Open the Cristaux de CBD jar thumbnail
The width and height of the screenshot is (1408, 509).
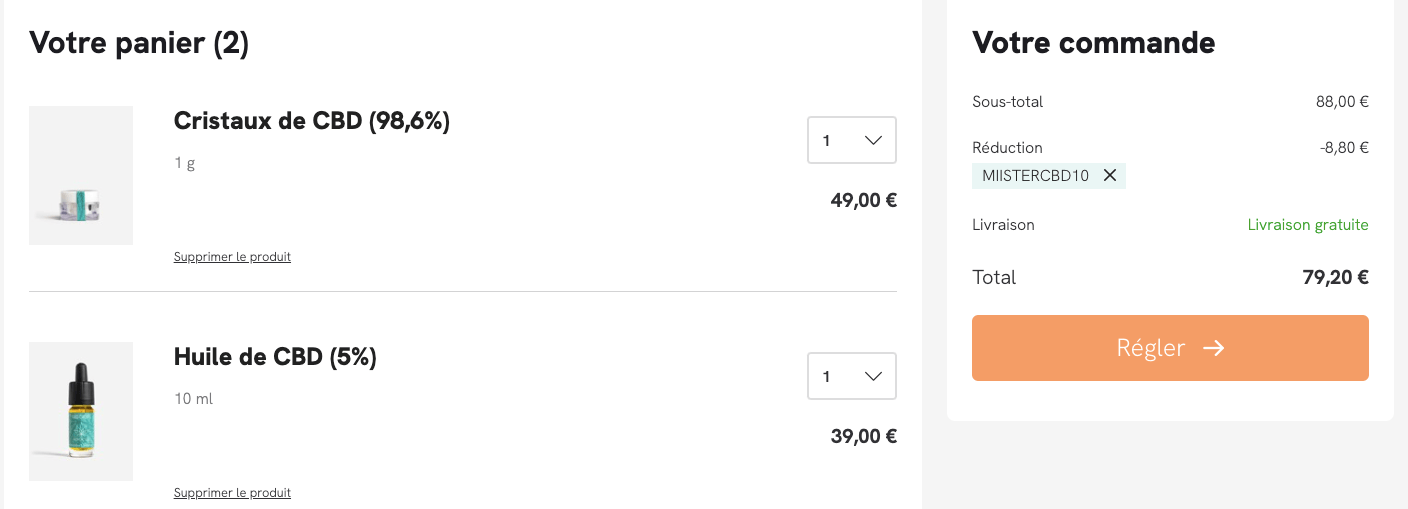pos(81,175)
